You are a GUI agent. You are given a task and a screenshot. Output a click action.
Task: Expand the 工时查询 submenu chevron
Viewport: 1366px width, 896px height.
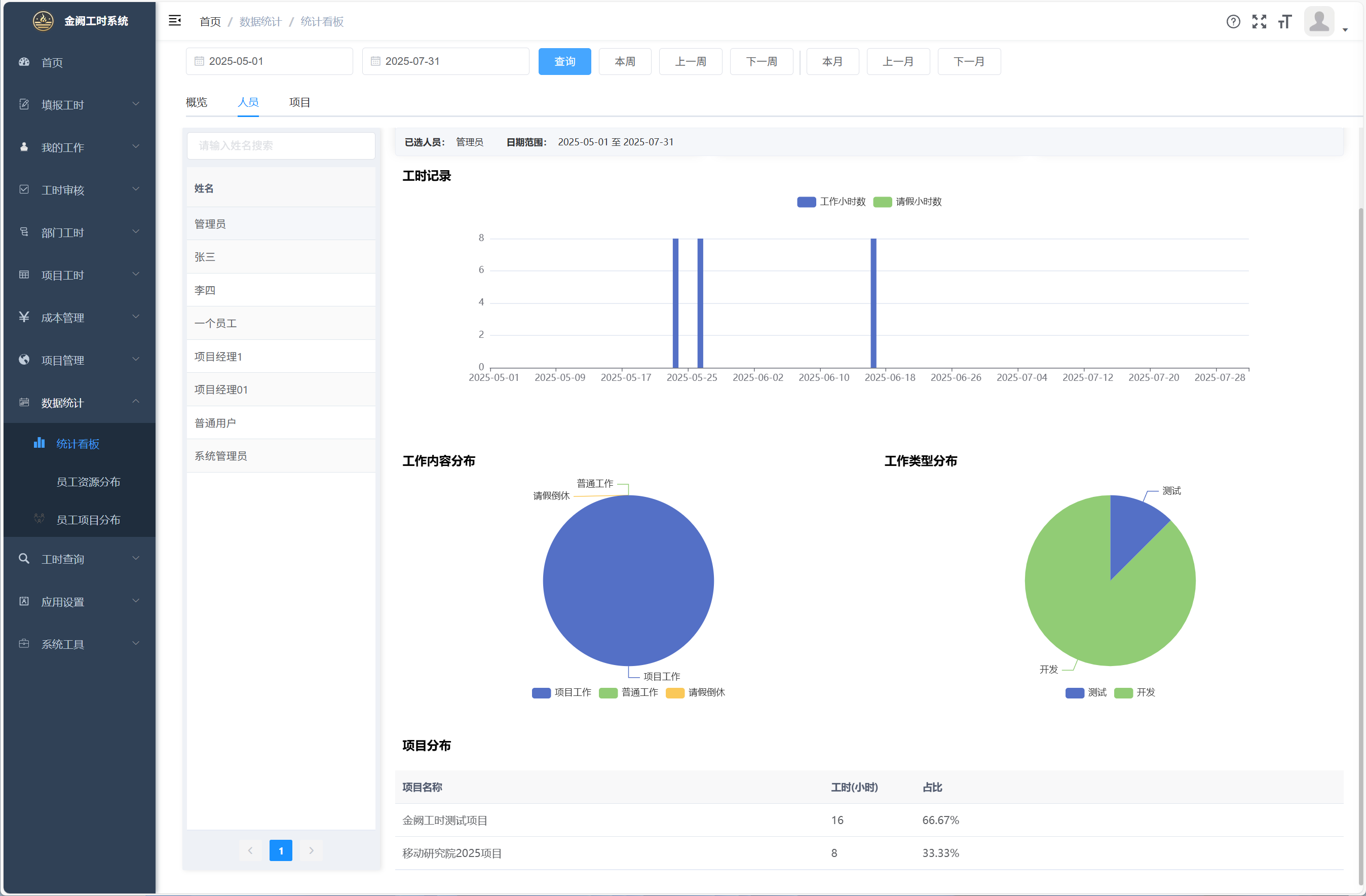(135, 558)
